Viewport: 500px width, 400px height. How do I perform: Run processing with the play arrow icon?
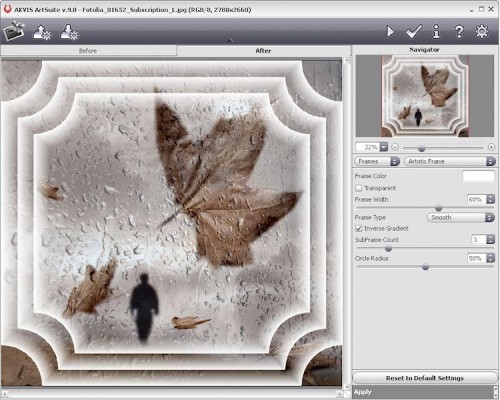pos(390,32)
